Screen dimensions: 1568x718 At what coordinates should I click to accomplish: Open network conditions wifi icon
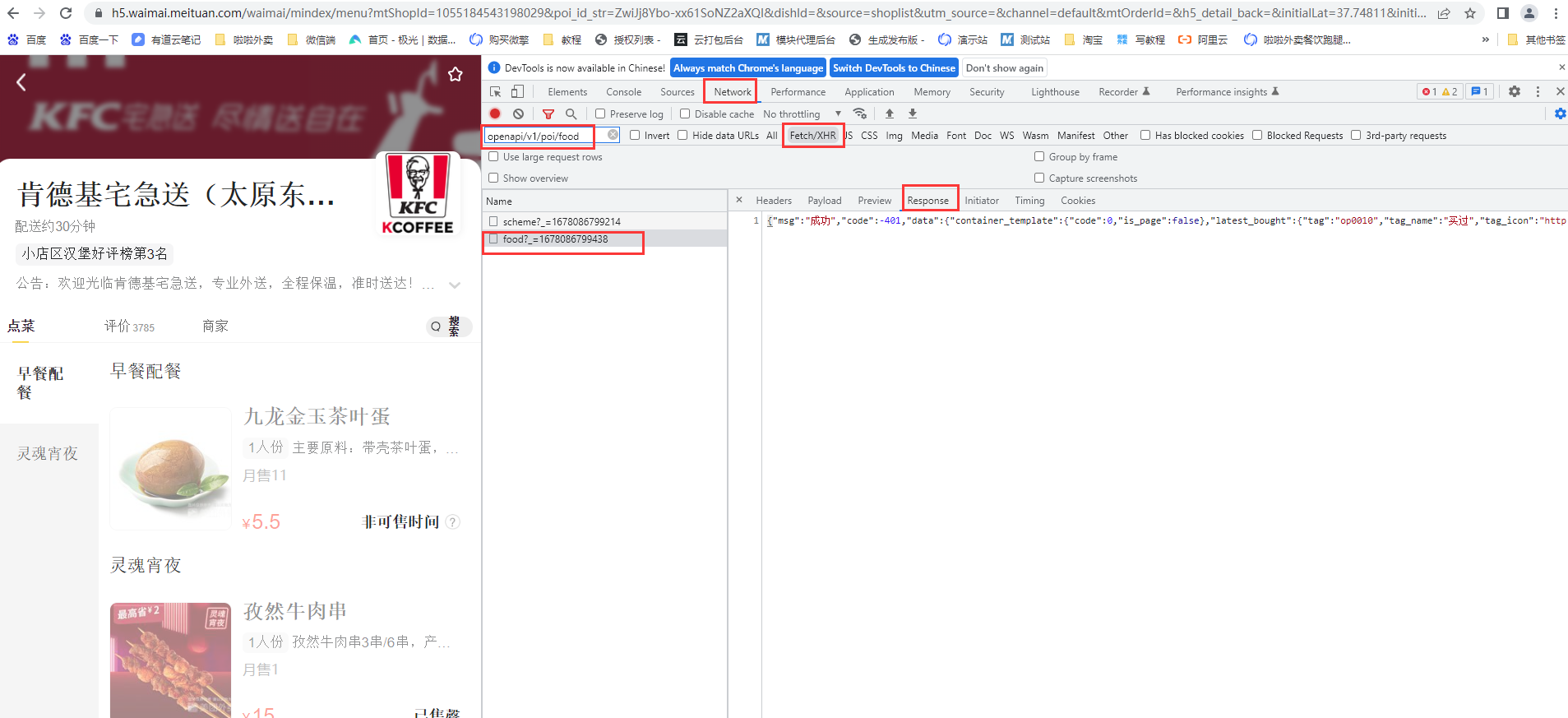[x=860, y=113]
